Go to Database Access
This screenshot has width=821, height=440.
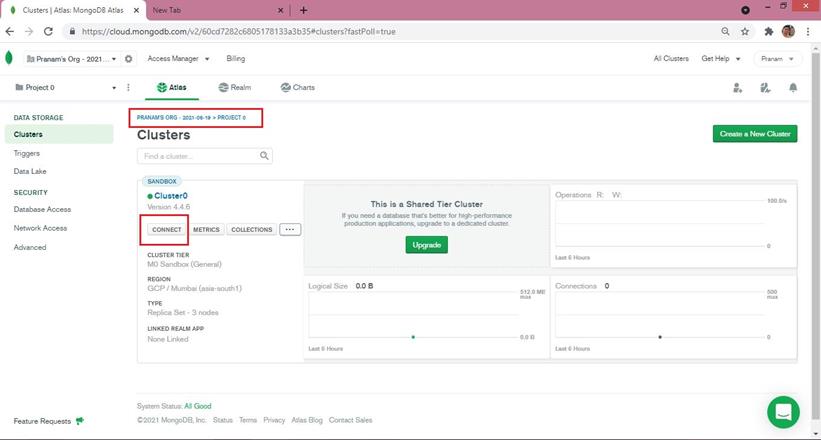tap(42, 209)
